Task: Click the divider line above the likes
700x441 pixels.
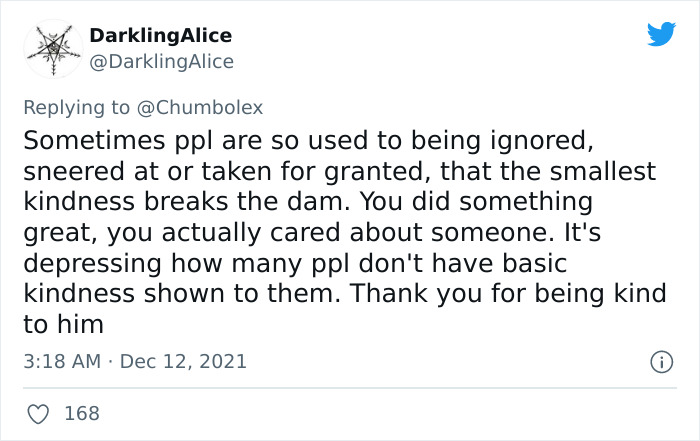Action: coord(349,387)
